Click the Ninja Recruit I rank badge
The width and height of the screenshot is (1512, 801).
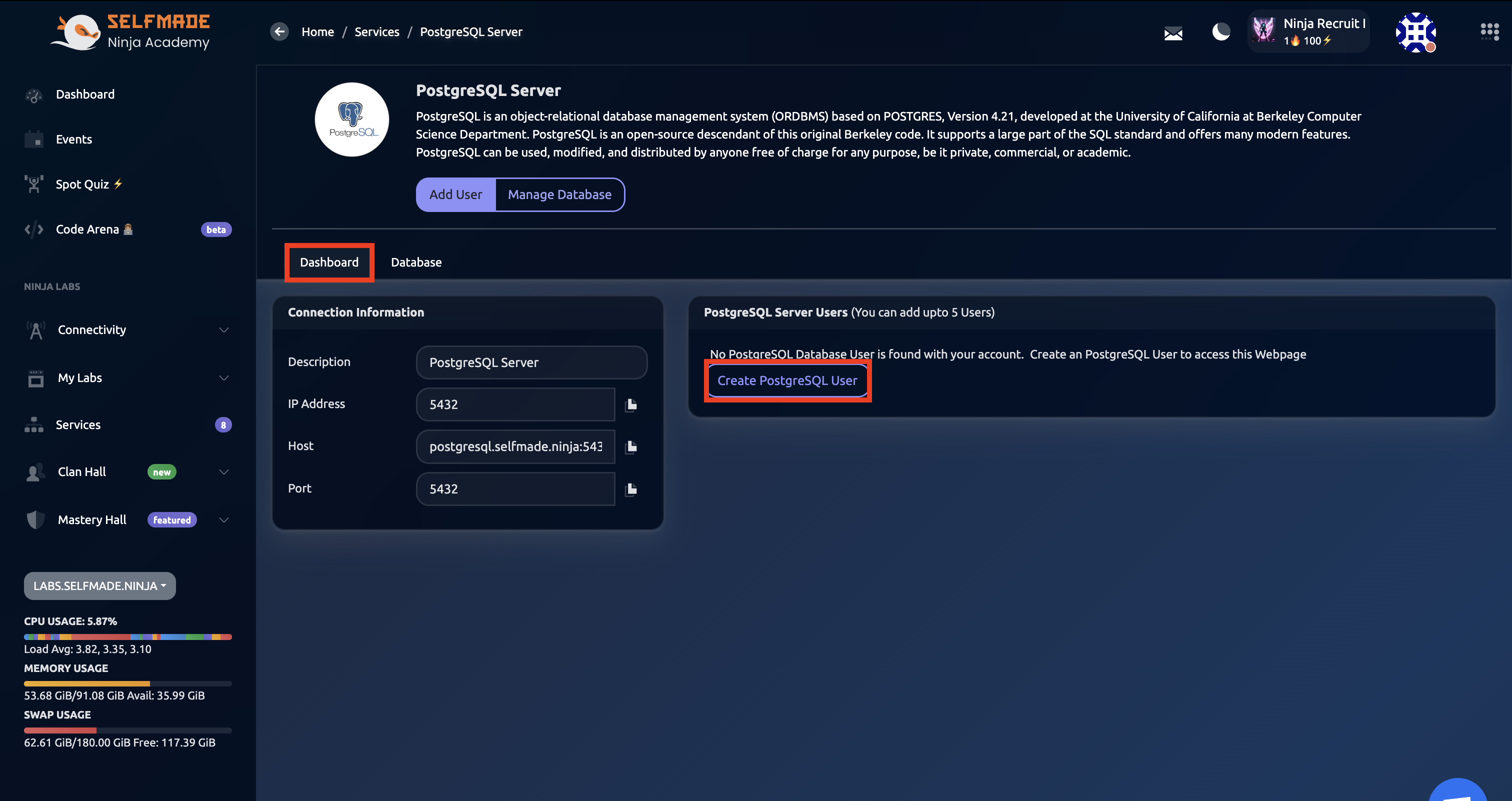coord(1308,31)
